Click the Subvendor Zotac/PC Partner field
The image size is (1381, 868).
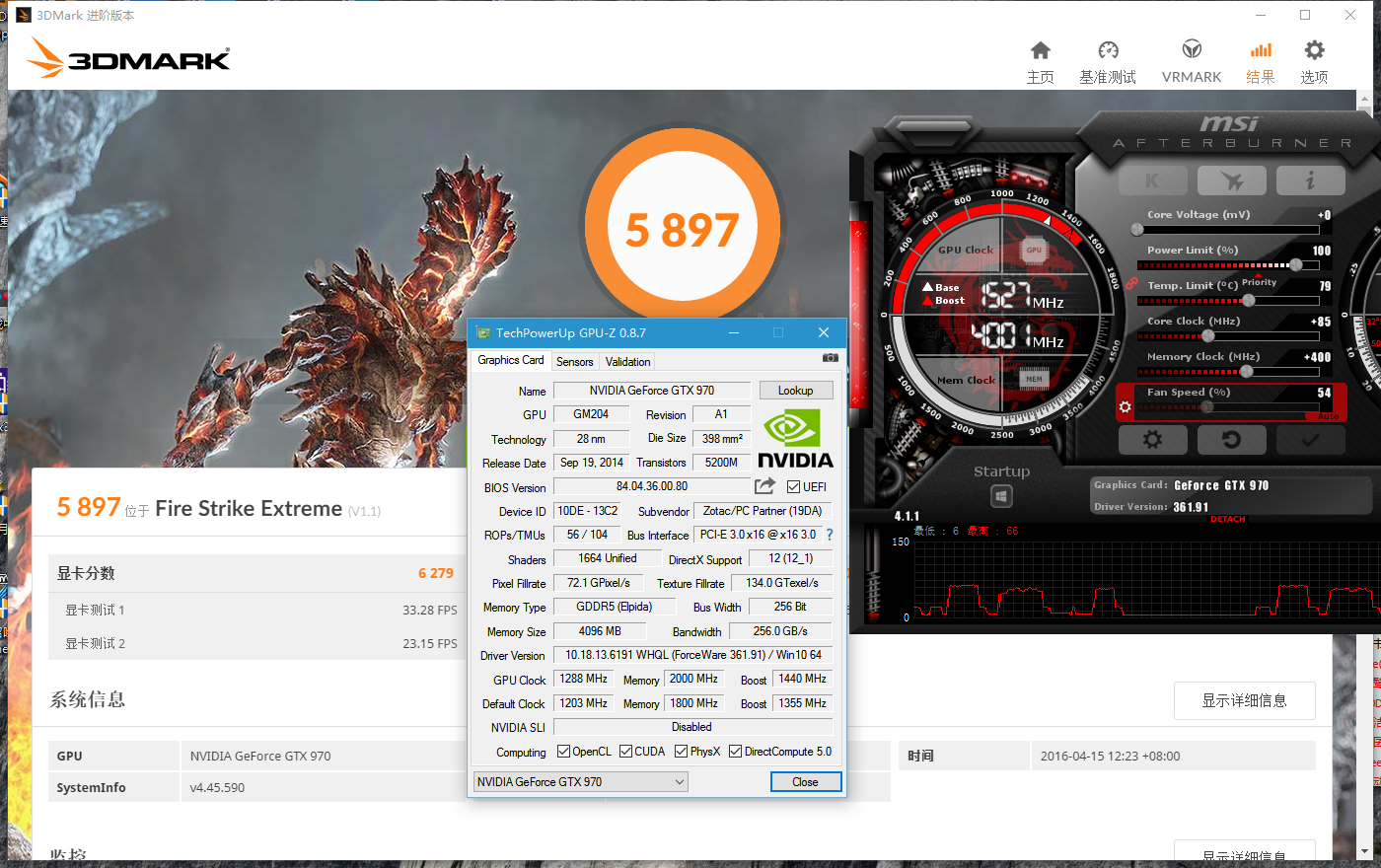[x=763, y=511]
